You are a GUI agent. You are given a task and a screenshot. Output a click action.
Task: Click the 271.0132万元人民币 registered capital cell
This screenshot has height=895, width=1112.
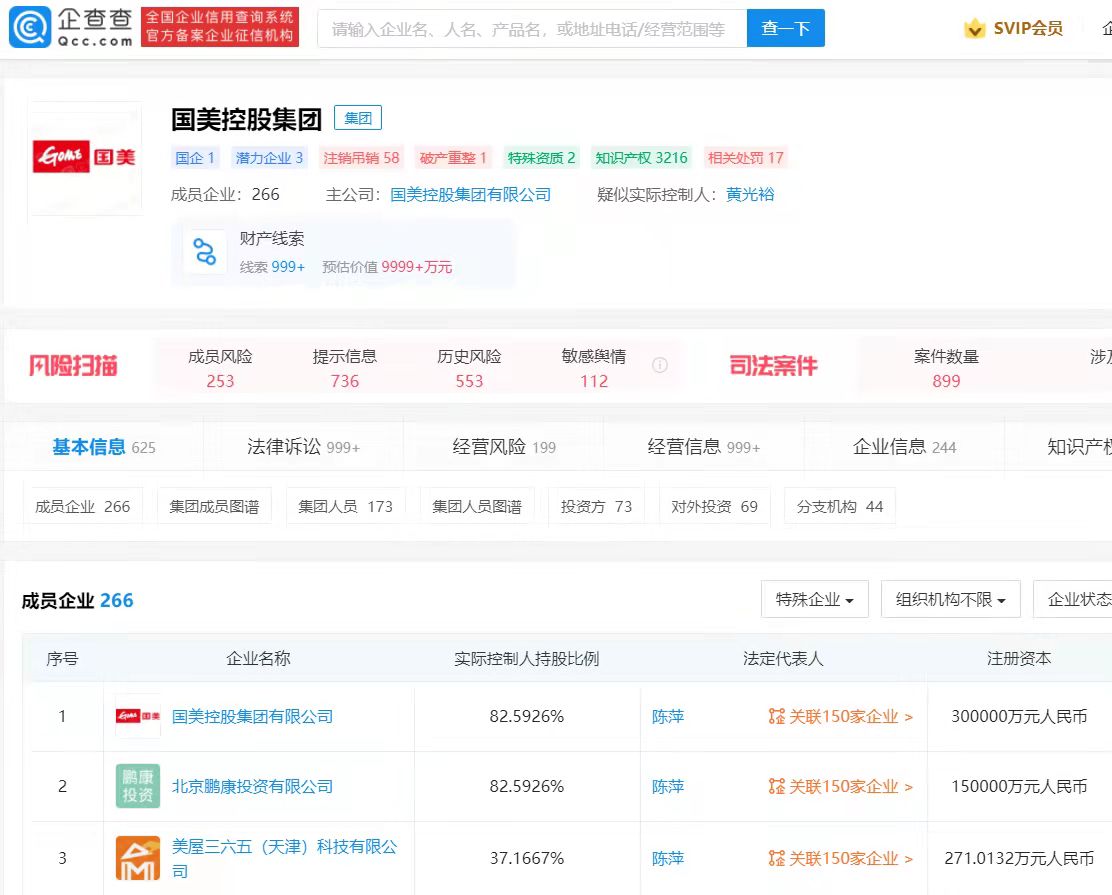(1019, 858)
